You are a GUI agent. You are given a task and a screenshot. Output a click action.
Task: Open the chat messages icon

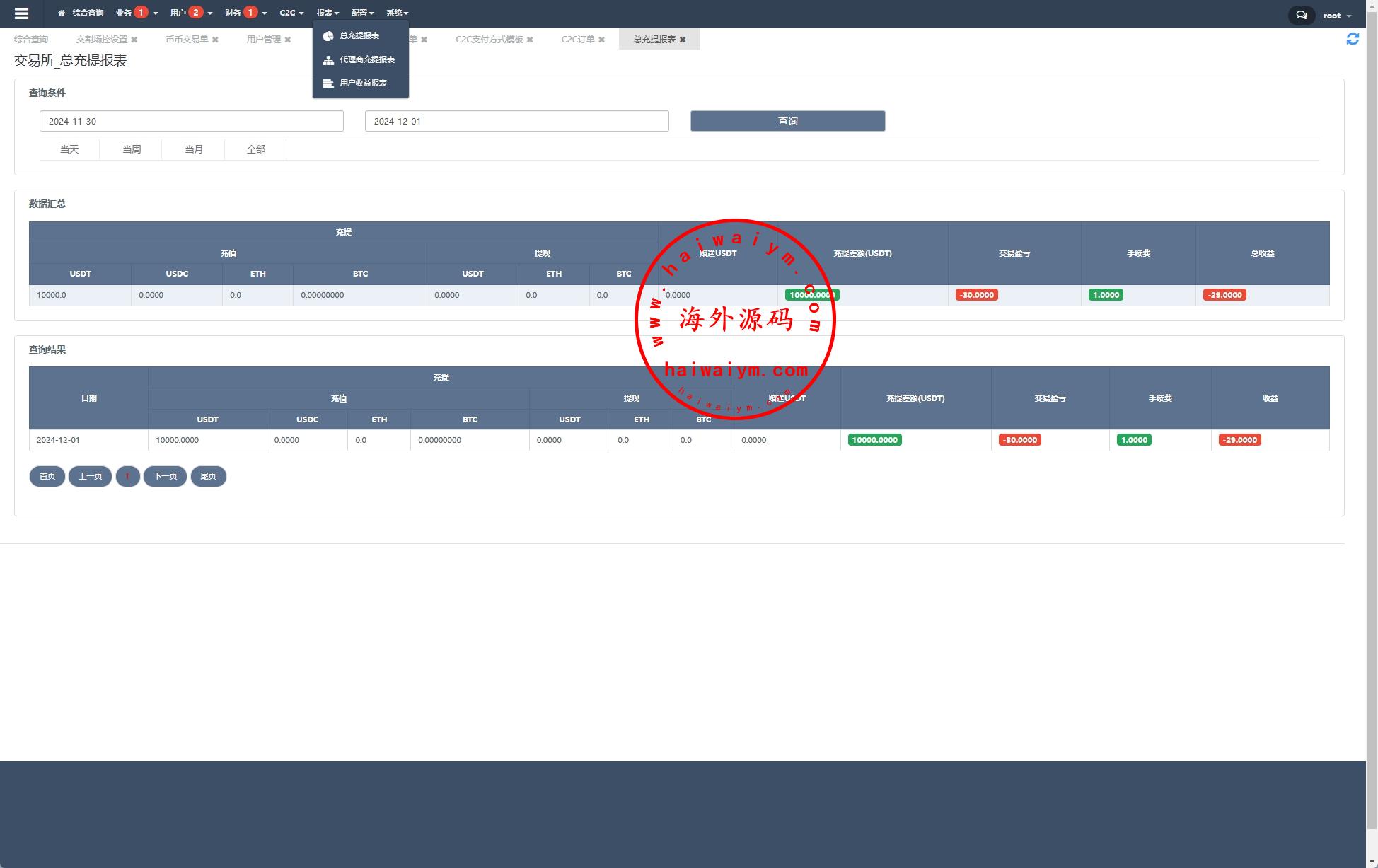[1301, 15]
